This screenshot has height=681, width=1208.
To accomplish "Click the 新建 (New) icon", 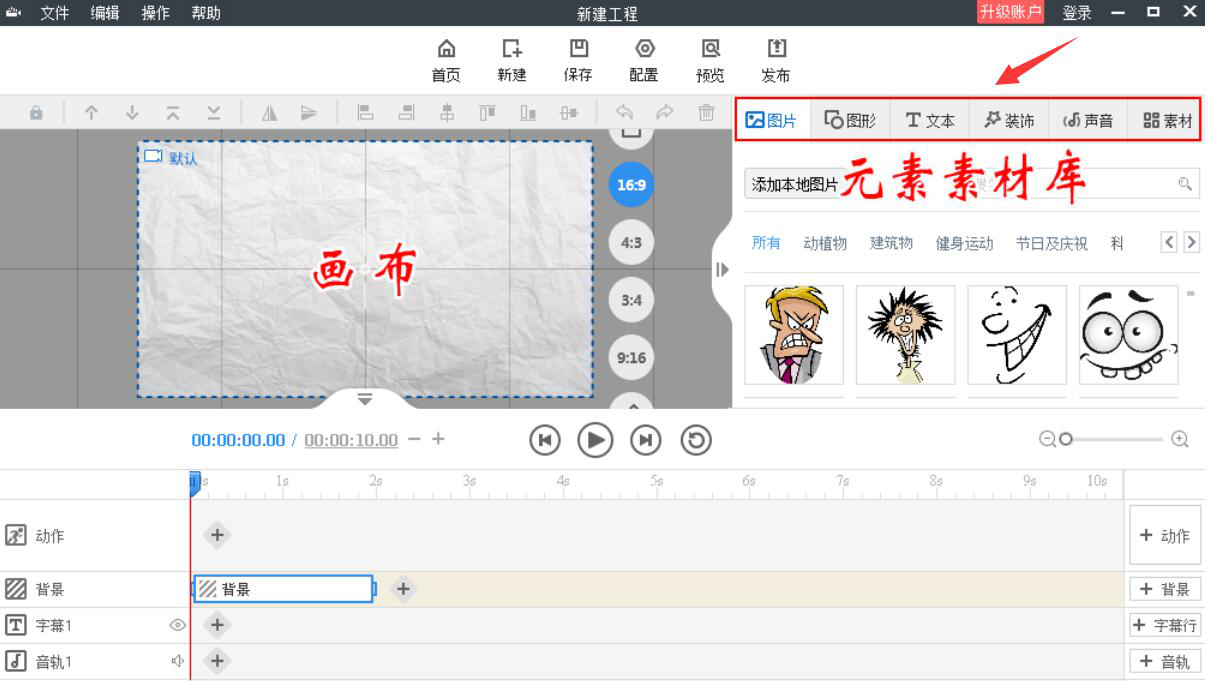I will (511, 60).
